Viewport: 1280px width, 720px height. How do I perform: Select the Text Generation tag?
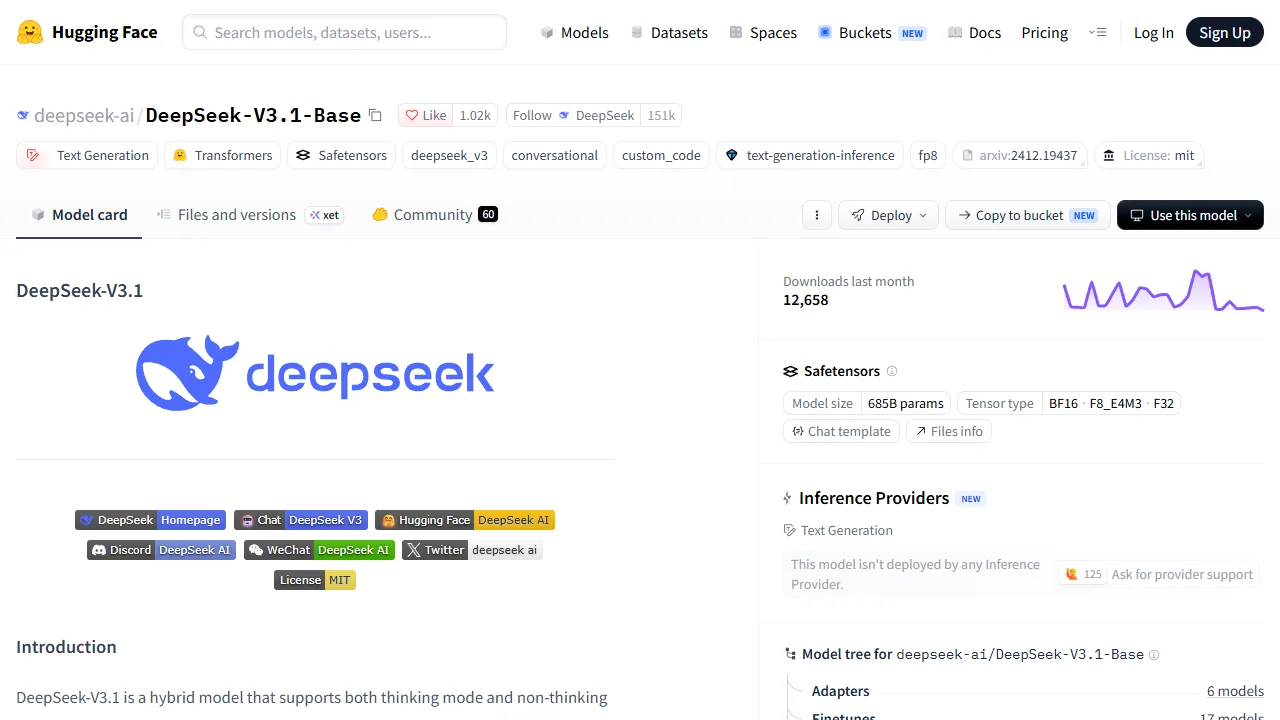(87, 155)
